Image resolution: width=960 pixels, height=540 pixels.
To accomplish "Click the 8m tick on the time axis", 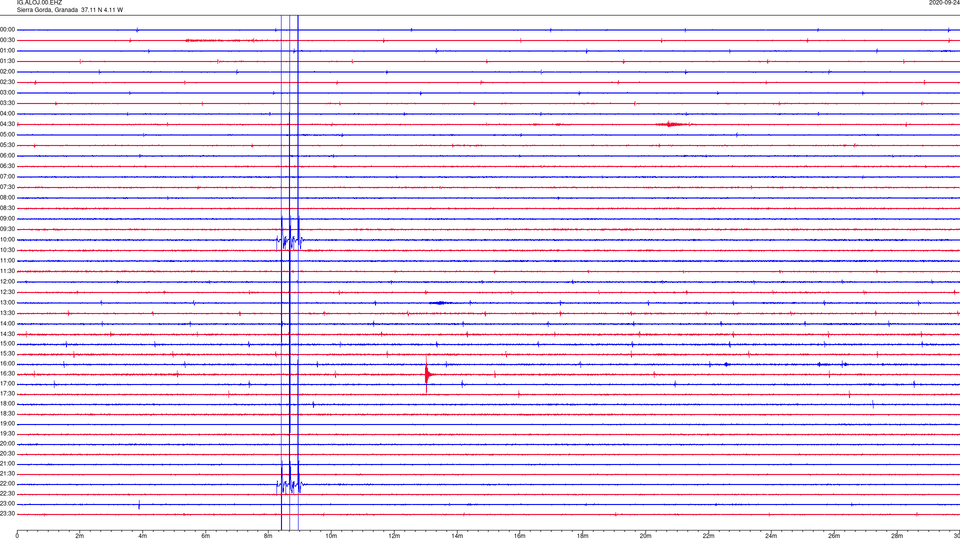I will tap(268, 536).
